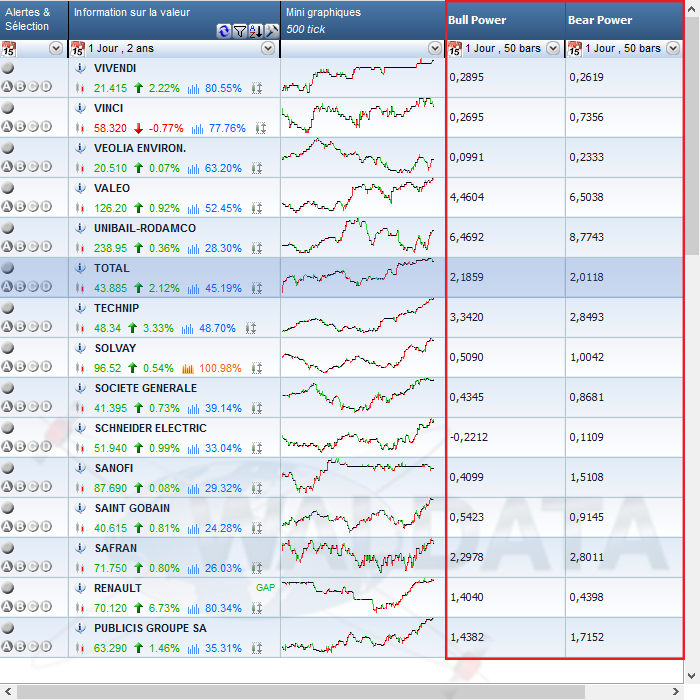The image size is (700, 700).
Task: Click vertical scrollbar up arrow
Action: click(692, 10)
